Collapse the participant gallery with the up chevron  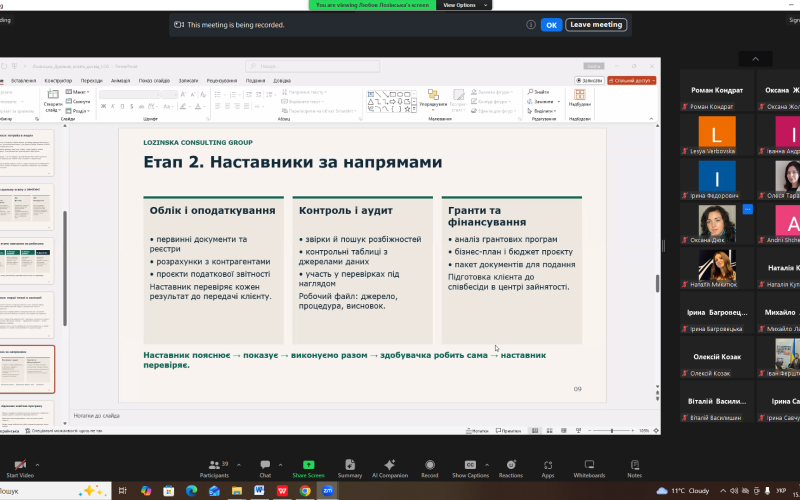click(x=756, y=59)
